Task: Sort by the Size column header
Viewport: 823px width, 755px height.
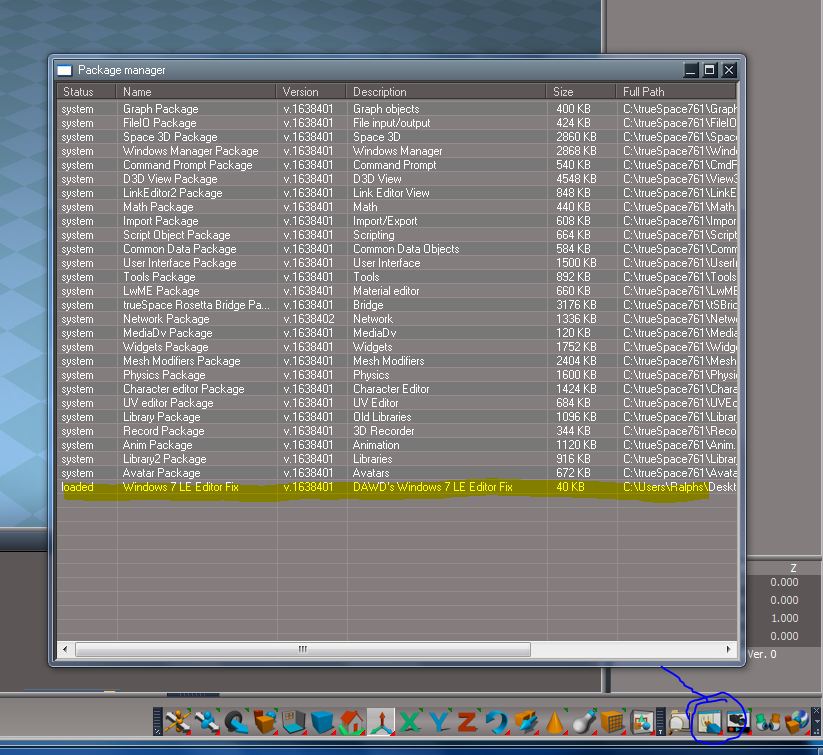Action: pos(581,91)
